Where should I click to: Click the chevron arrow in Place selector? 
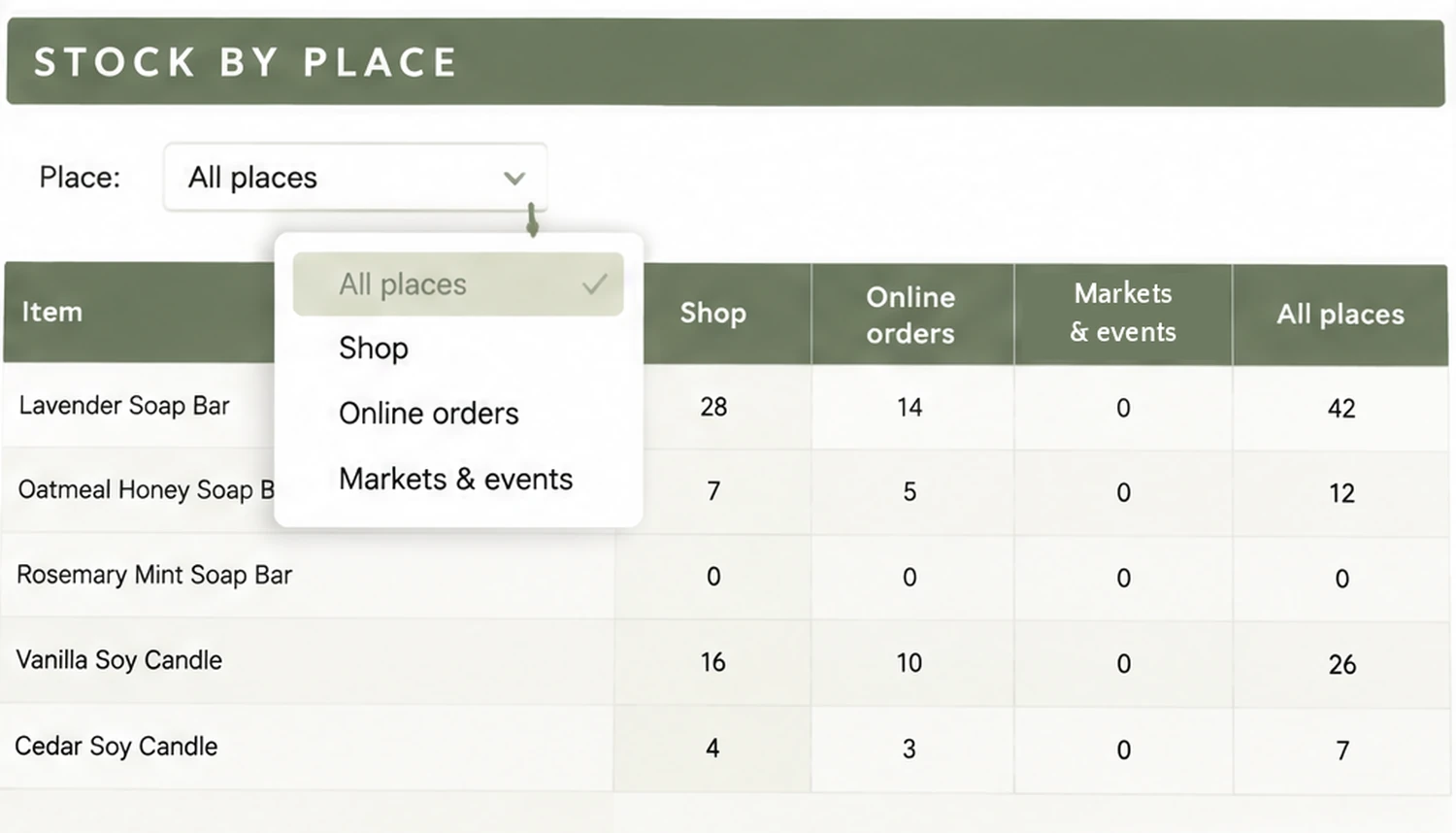tap(514, 178)
